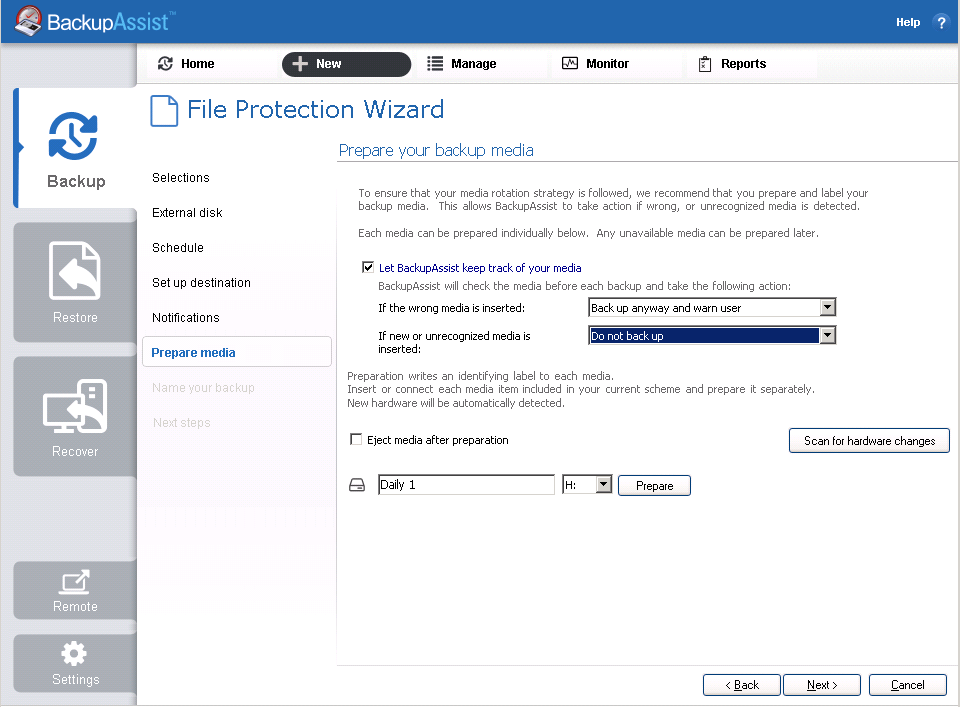Open the Home tab
Image resolution: width=960 pixels, height=707 pixels.
pyautogui.click(x=211, y=64)
